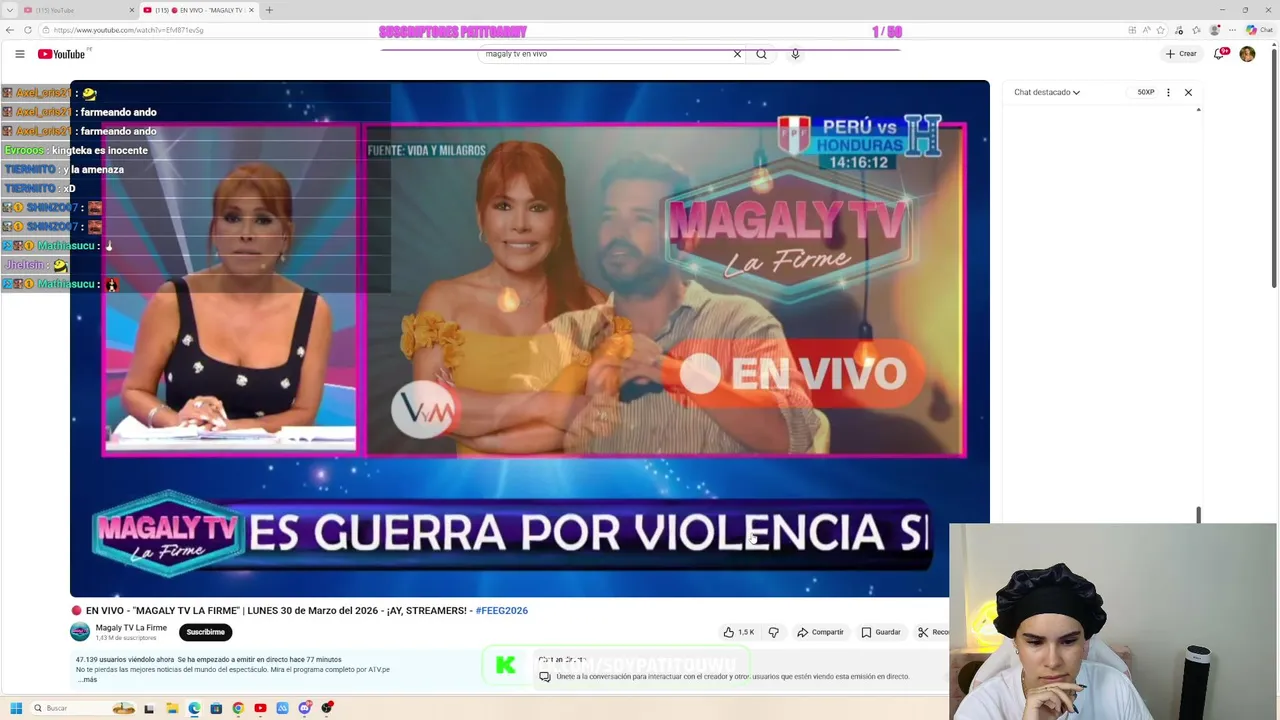1280x720 pixels.
Task: Open browser tab search dropdown
Action: point(10,10)
